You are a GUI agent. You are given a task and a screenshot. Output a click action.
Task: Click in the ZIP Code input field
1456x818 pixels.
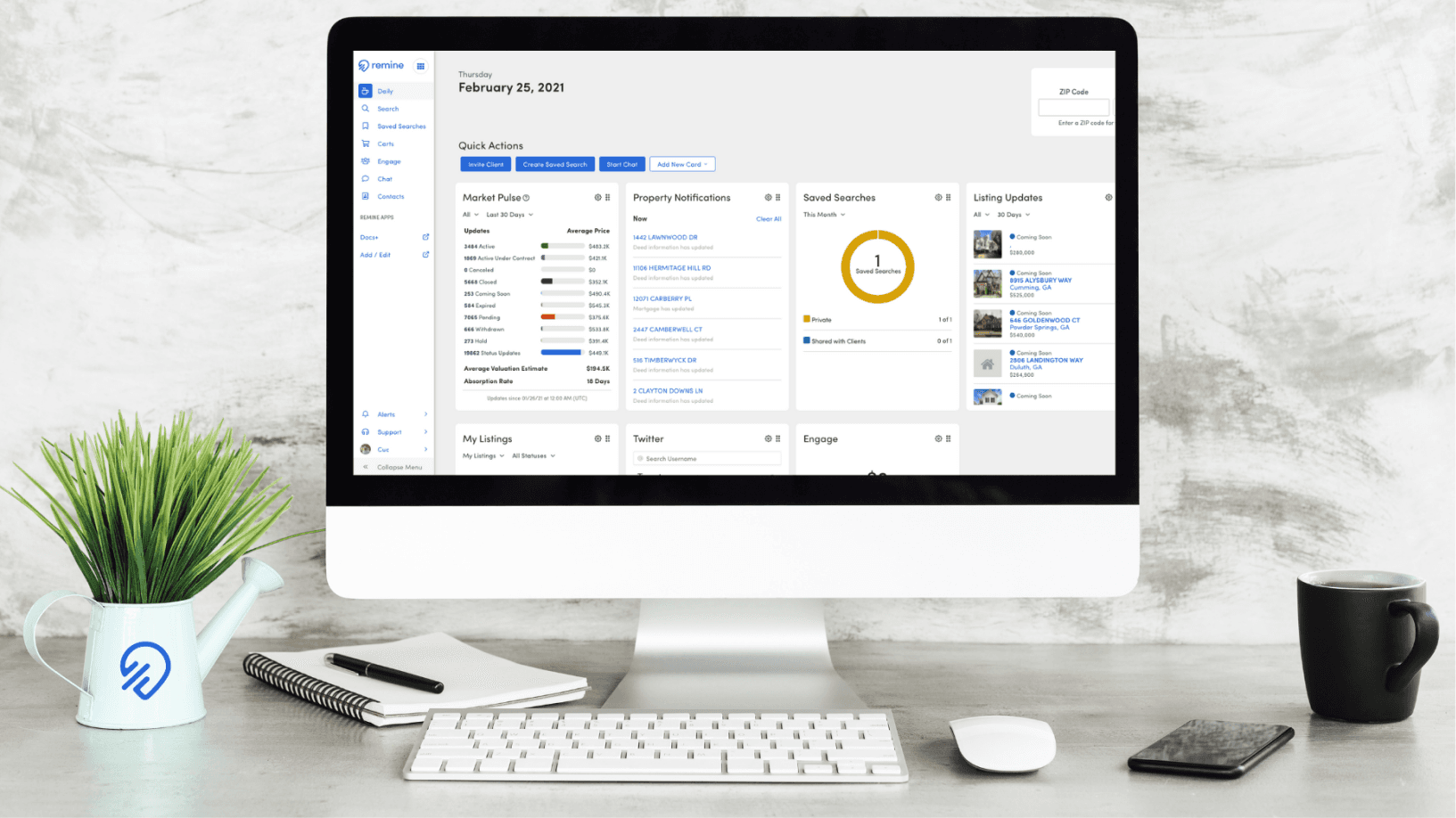pyautogui.click(x=1073, y=108)
